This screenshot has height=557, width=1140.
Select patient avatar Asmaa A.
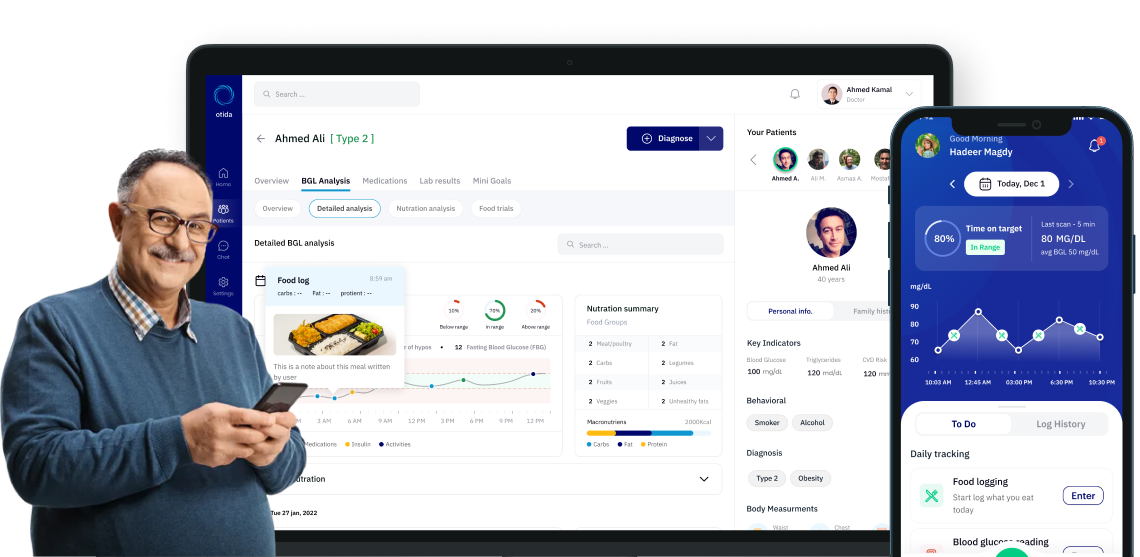pos(849,159)
